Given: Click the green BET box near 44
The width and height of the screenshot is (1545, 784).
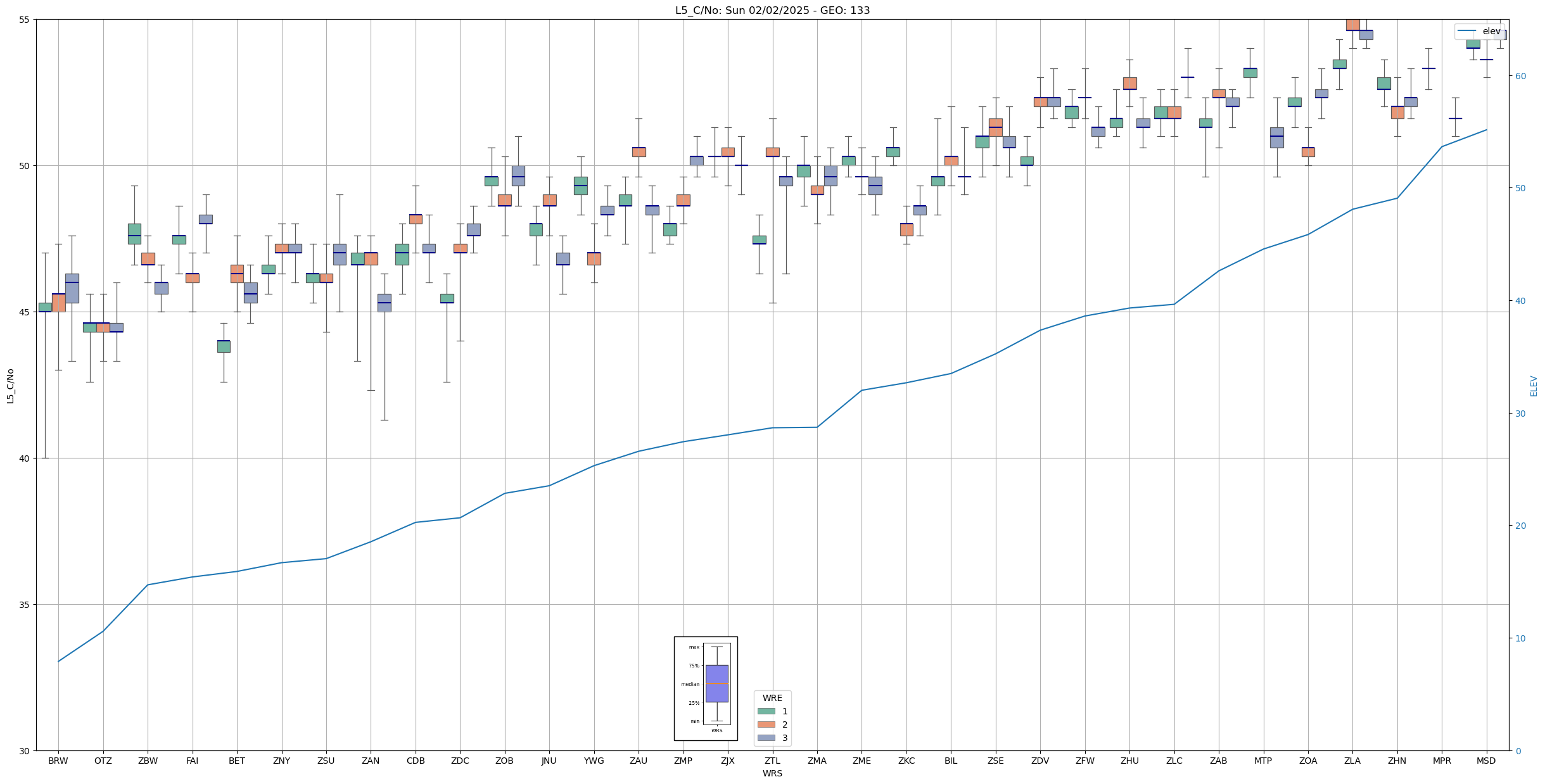Looking at the screenshot, I should click(x=224, y=346).
